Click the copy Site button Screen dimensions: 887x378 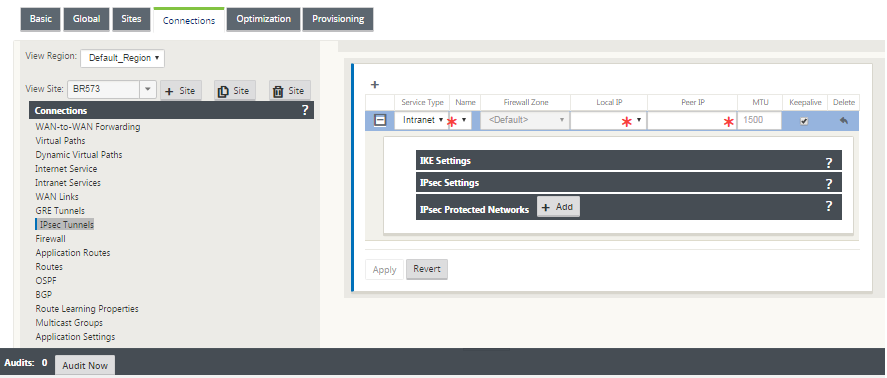pyautogui.click(x=235, y=91)
